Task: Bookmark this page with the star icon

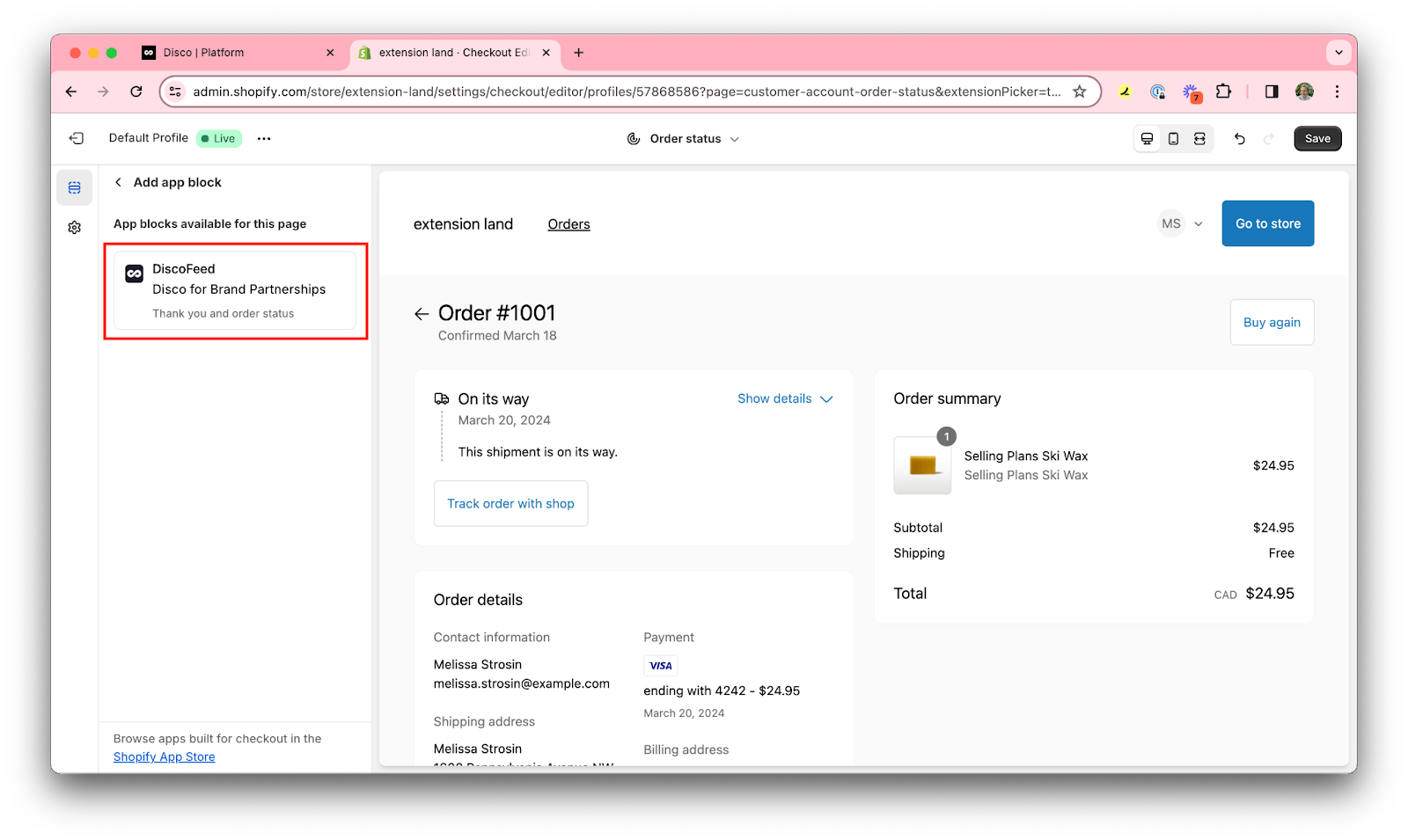Action: click(1080, 91)
